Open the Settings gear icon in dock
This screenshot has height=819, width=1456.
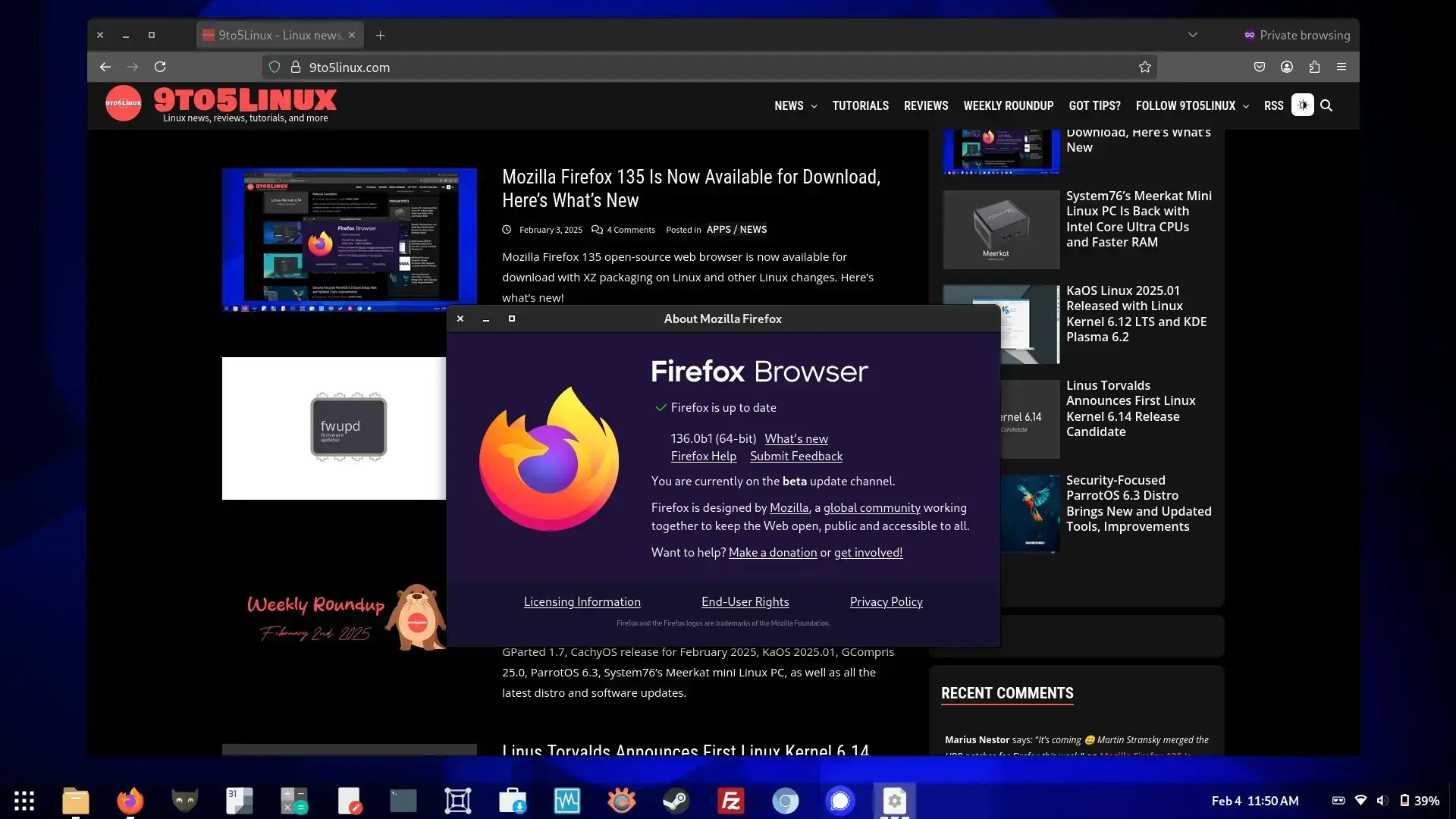point(895,801)
